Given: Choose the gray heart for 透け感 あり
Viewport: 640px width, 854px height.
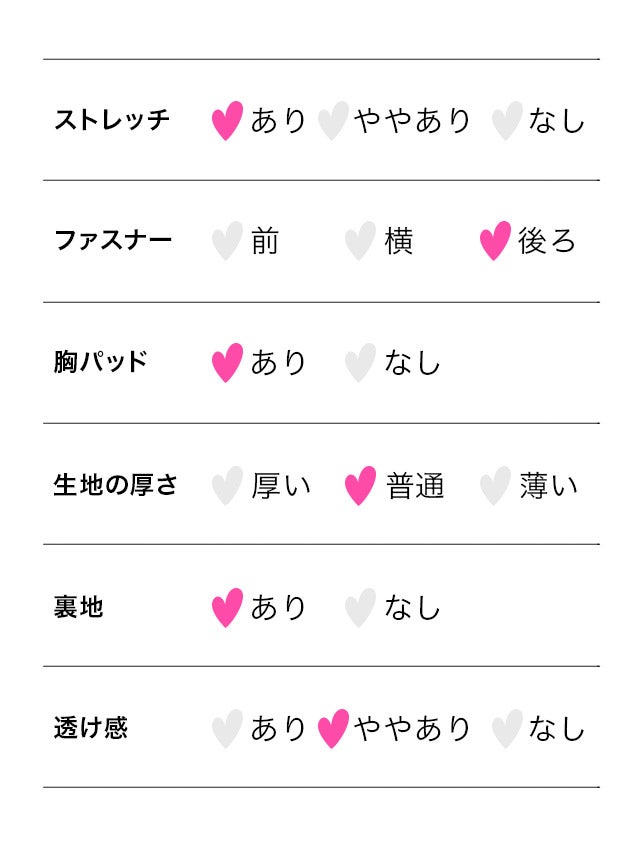Looking at the screenshot, I should point(227,729).
